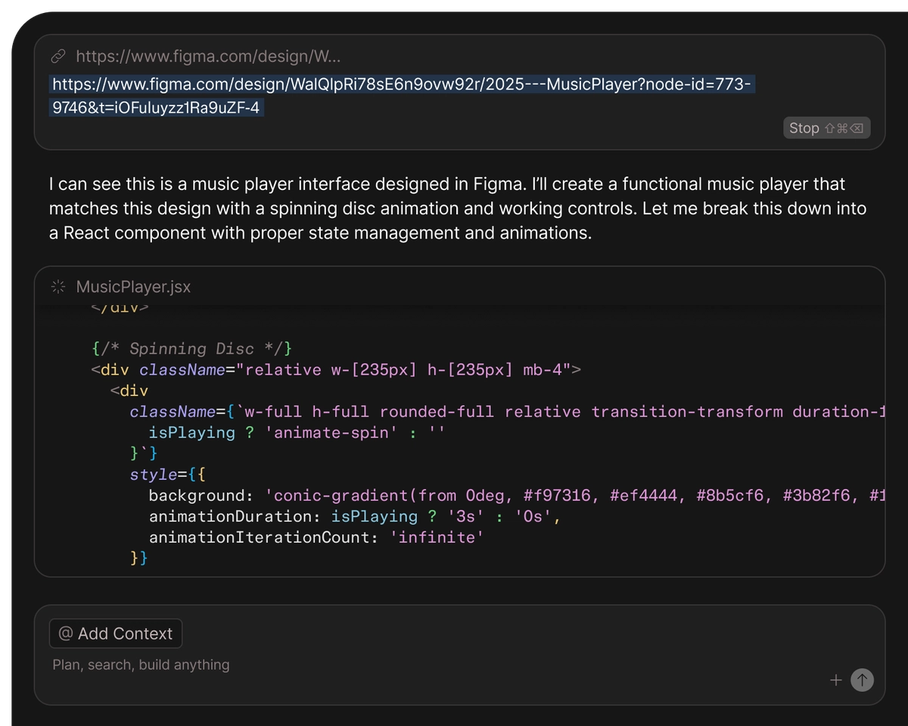Viewport: 908px width, 726px height.
Task: Click the Spinning Disc comment line
Action: pos(191,349)
